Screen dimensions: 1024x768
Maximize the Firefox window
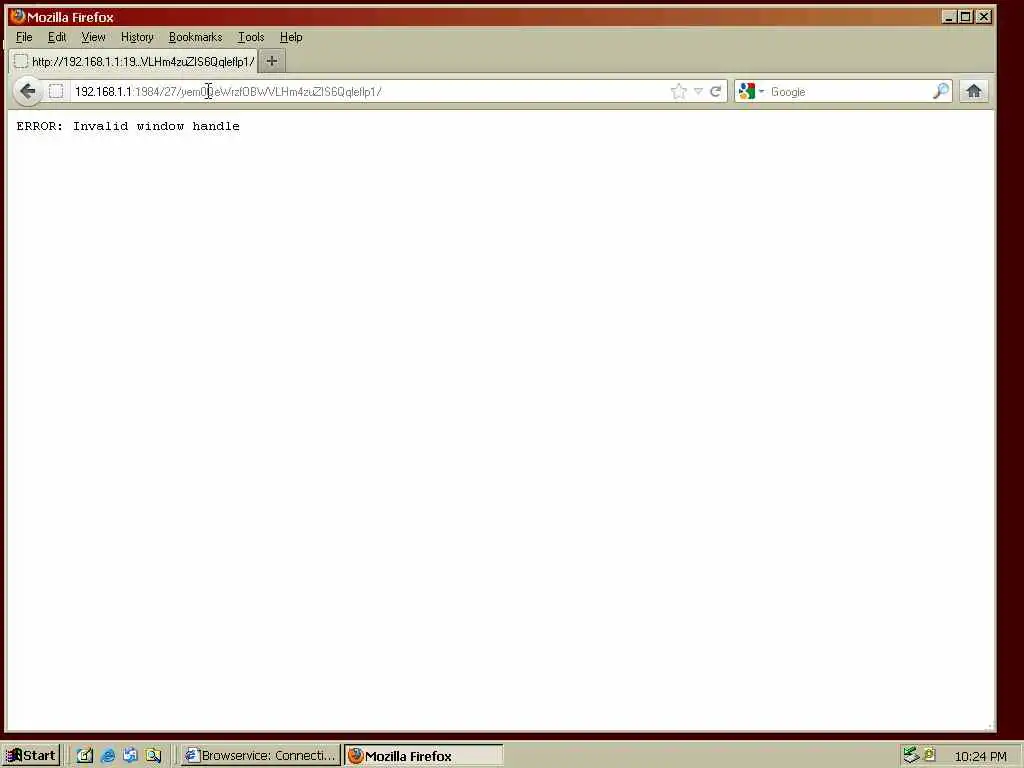[x=966, y=17]
